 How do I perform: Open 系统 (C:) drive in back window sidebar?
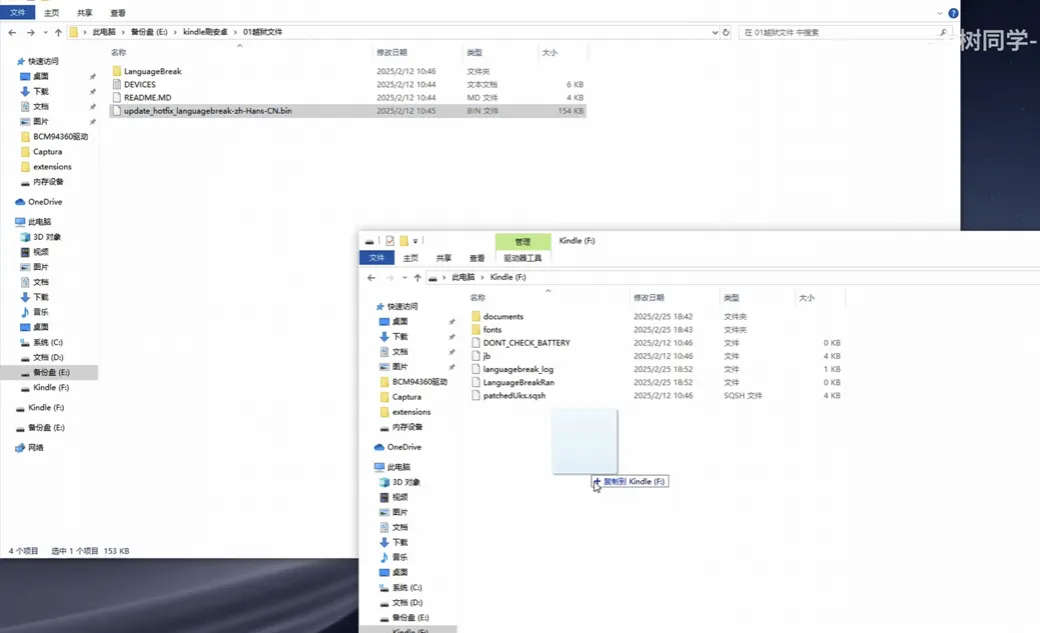click(x=48, y=342)
